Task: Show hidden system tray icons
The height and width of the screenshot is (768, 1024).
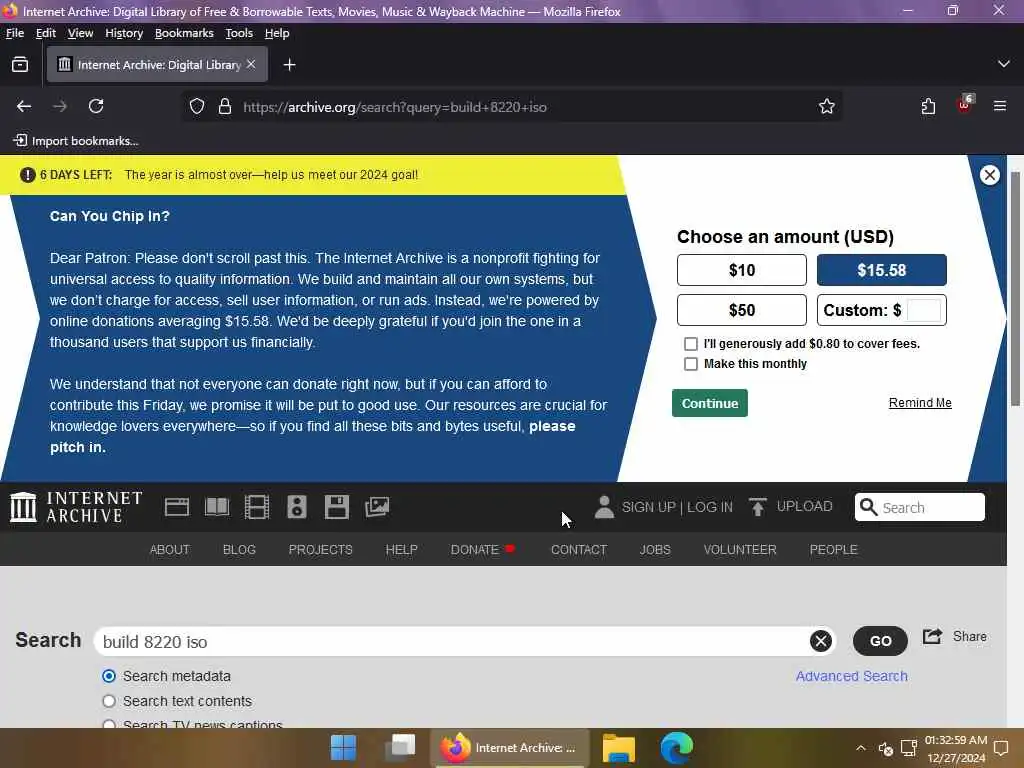Action: 861,748
